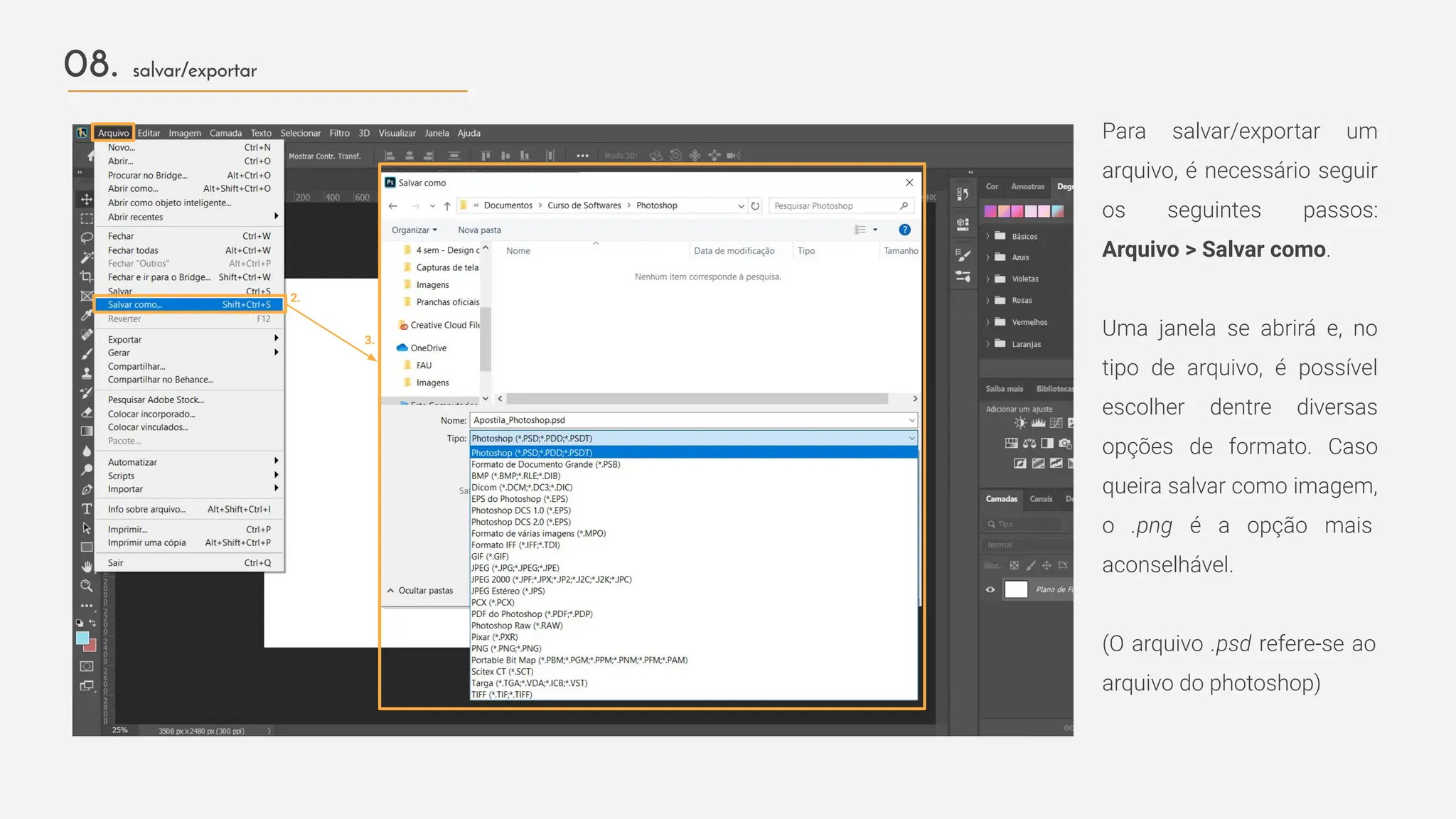
Task: Choose PNG (*.PNG;*.PNG) format option
Action: [506, 648]
